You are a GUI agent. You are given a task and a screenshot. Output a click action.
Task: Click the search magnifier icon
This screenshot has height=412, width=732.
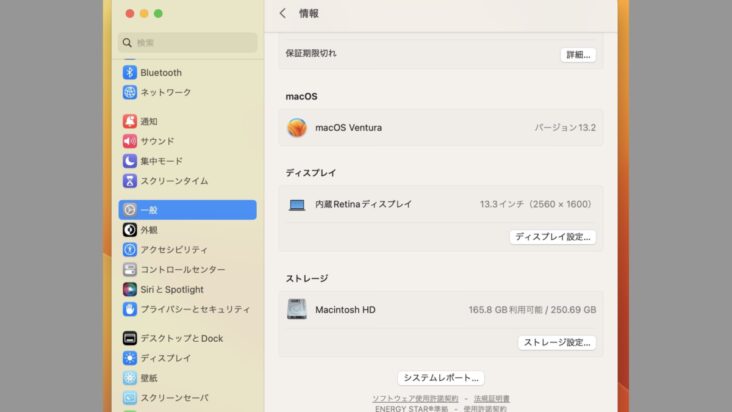(127, 42)
